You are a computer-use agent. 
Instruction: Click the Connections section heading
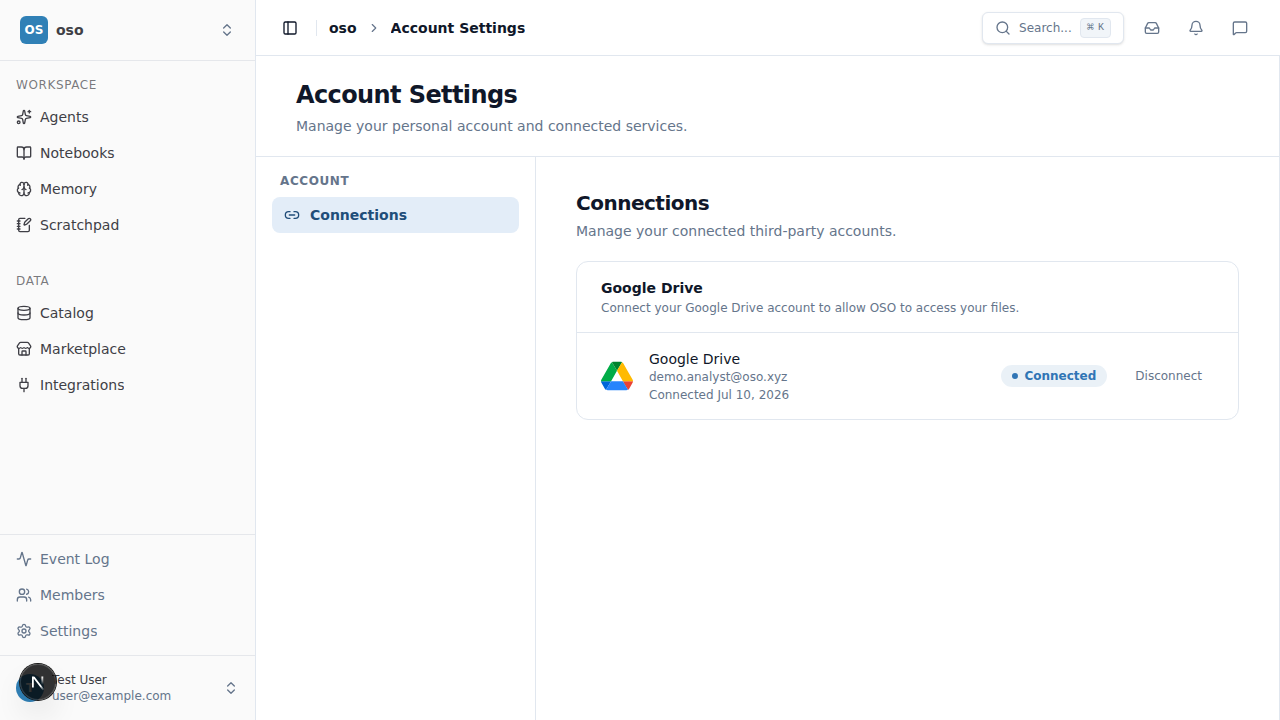(643, 203)
